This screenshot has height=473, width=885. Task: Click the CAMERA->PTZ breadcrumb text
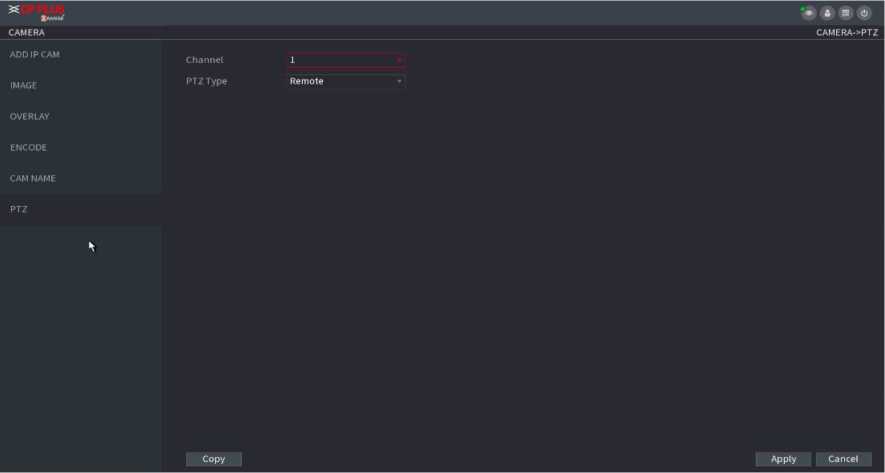tap(846, 33)
